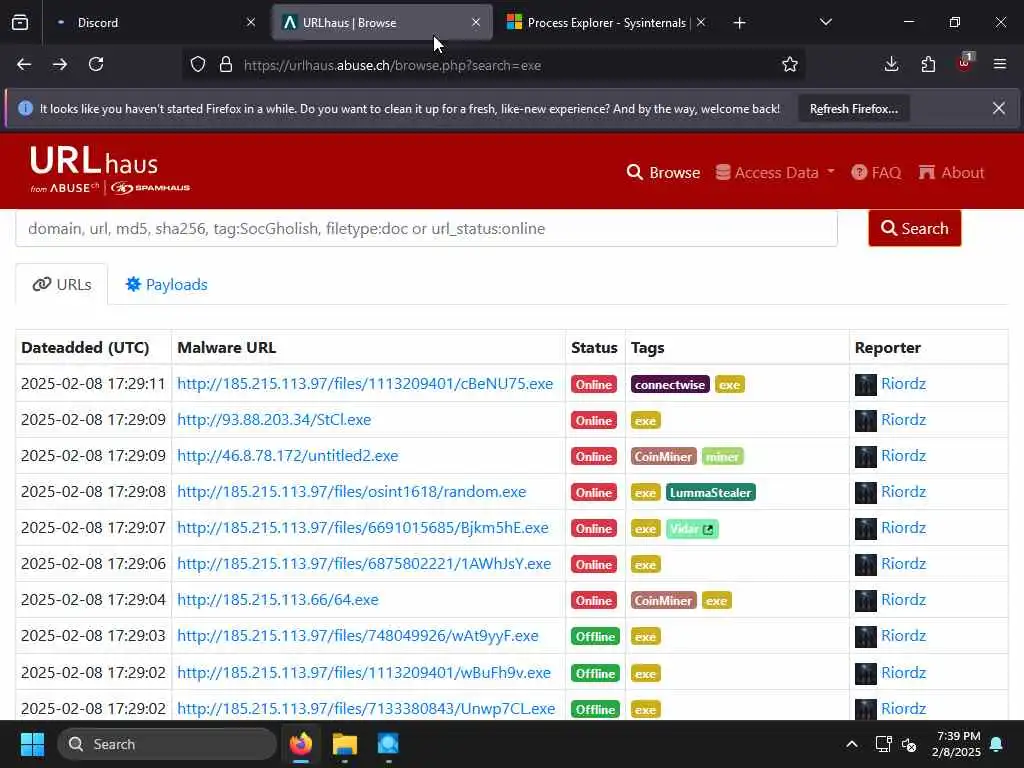List all tabs dropdown

coord(825,23)
